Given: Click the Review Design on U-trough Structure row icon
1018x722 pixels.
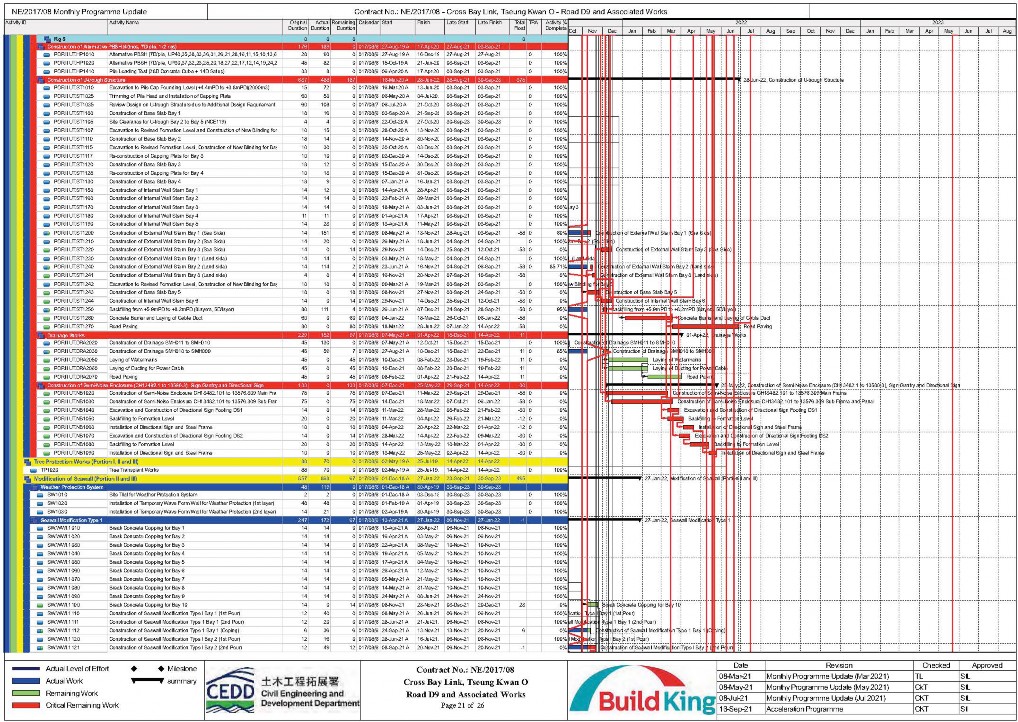Looking at the screenshot, I should click(47, 104).
